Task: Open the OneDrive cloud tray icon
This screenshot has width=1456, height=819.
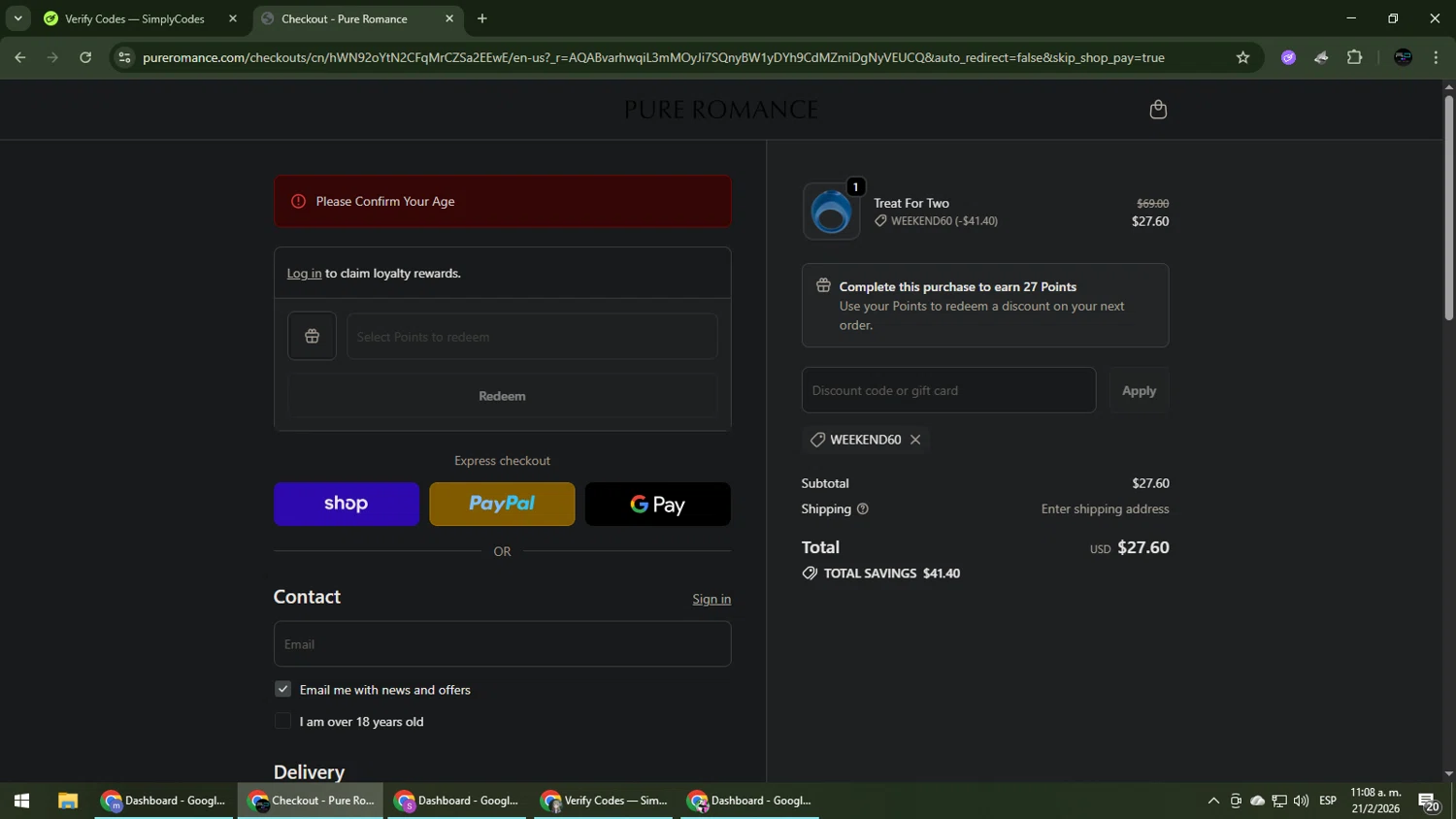Action: point(1257,801)
